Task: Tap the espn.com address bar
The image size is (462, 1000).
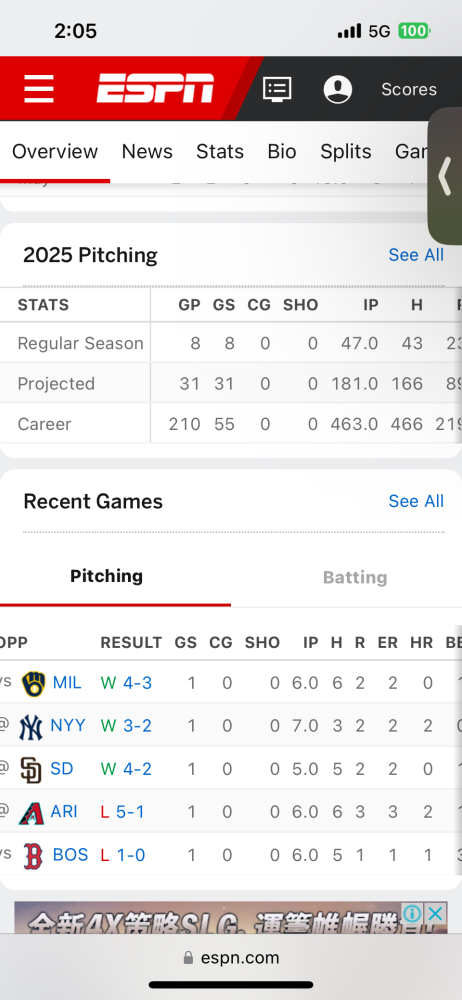Action: [x=231, y=957]
